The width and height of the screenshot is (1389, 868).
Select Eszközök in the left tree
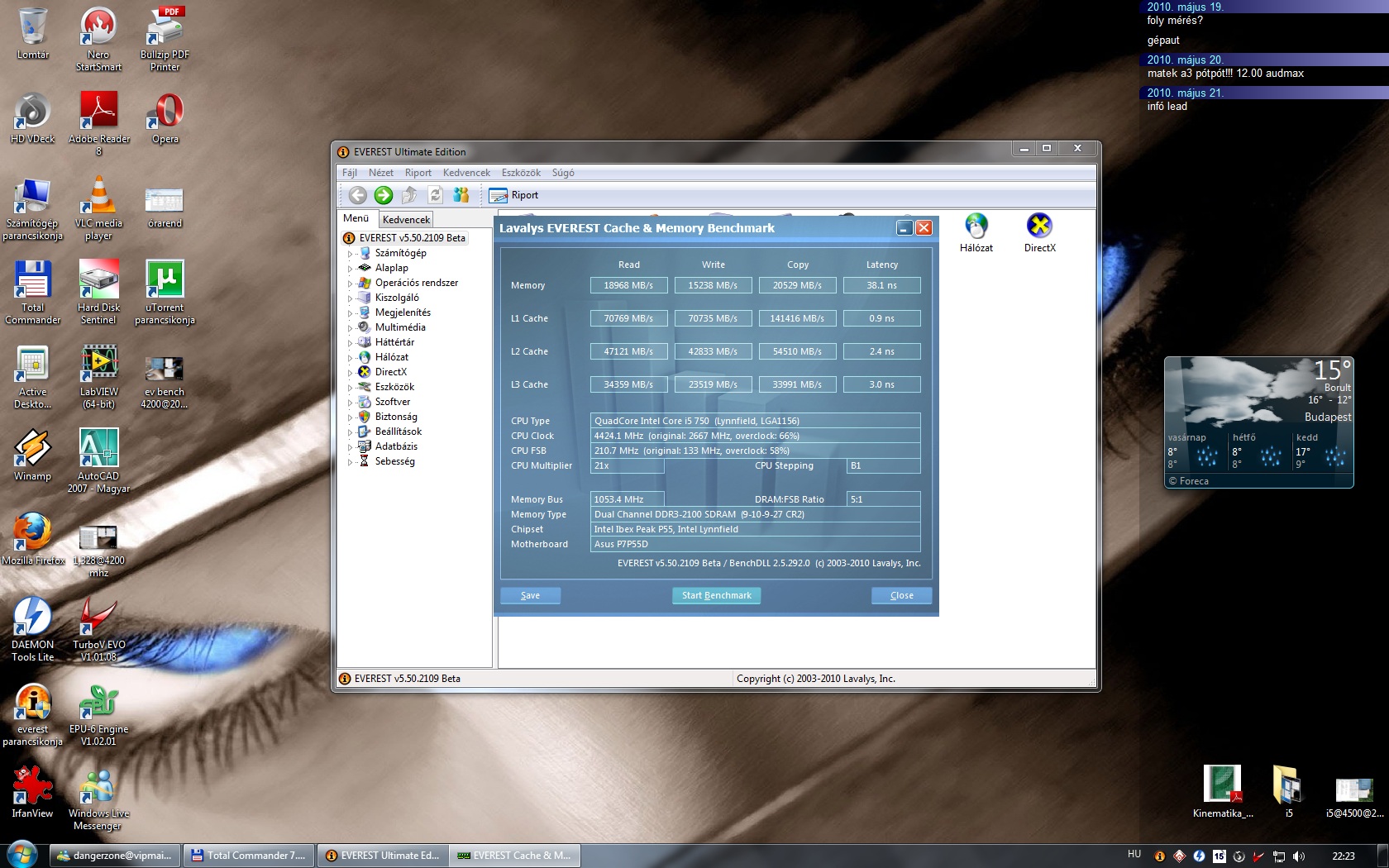(394, 387)
